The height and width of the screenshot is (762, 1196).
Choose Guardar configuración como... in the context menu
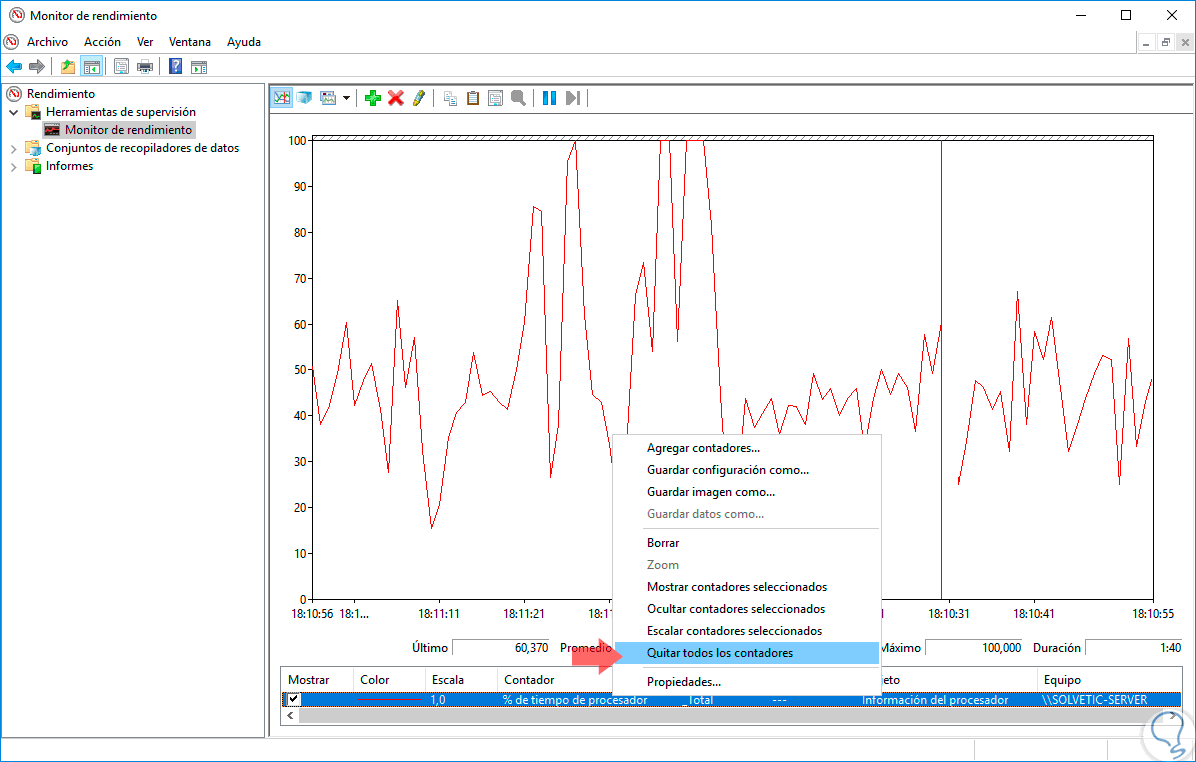pos(747,470)
